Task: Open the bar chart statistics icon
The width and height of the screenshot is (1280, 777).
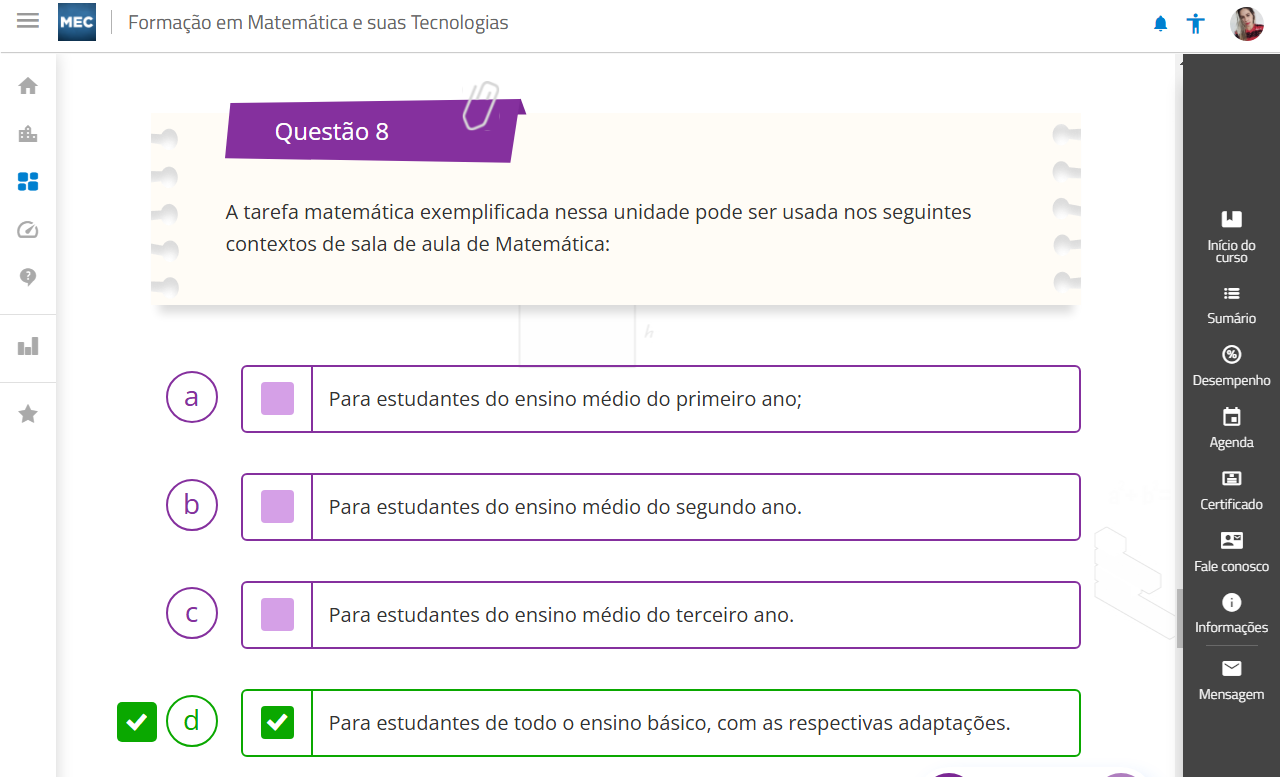Action: click(28, 346)
